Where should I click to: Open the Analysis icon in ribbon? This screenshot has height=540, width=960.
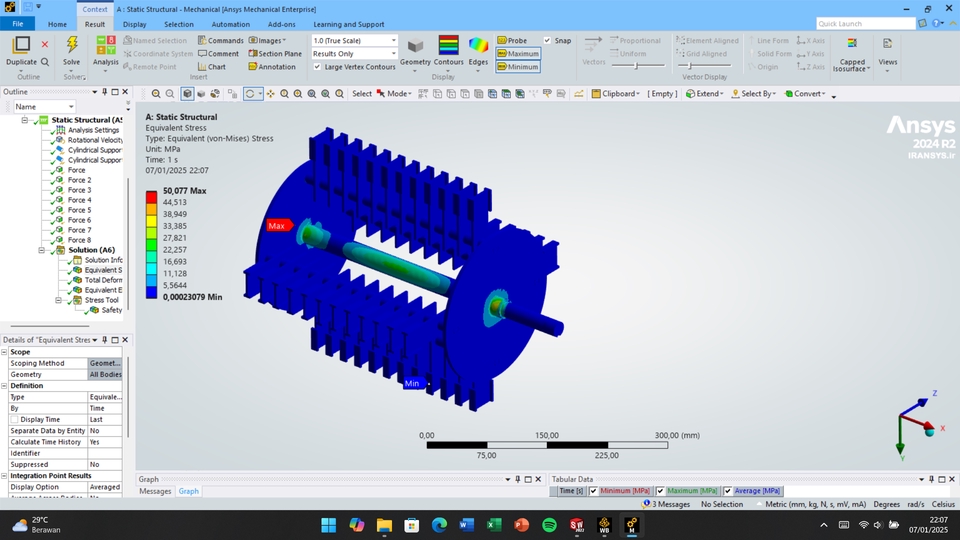(x=105, y=47)
